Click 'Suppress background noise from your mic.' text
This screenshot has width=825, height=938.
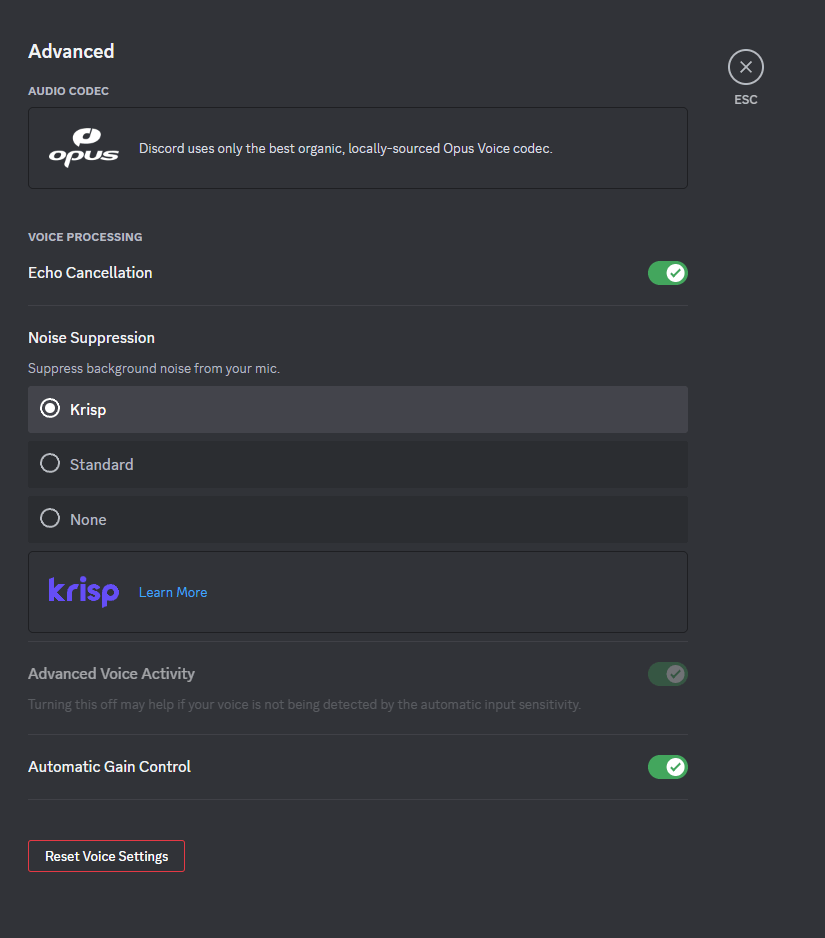154,368
